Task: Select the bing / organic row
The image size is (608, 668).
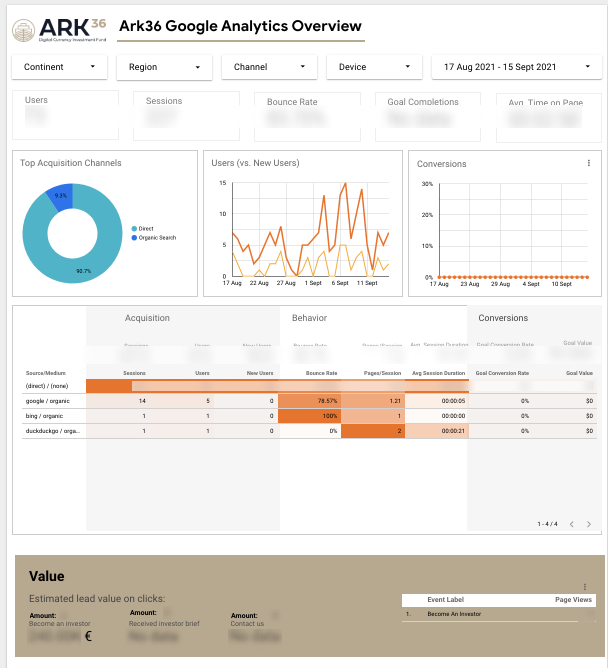Action: tap(309, 416)
